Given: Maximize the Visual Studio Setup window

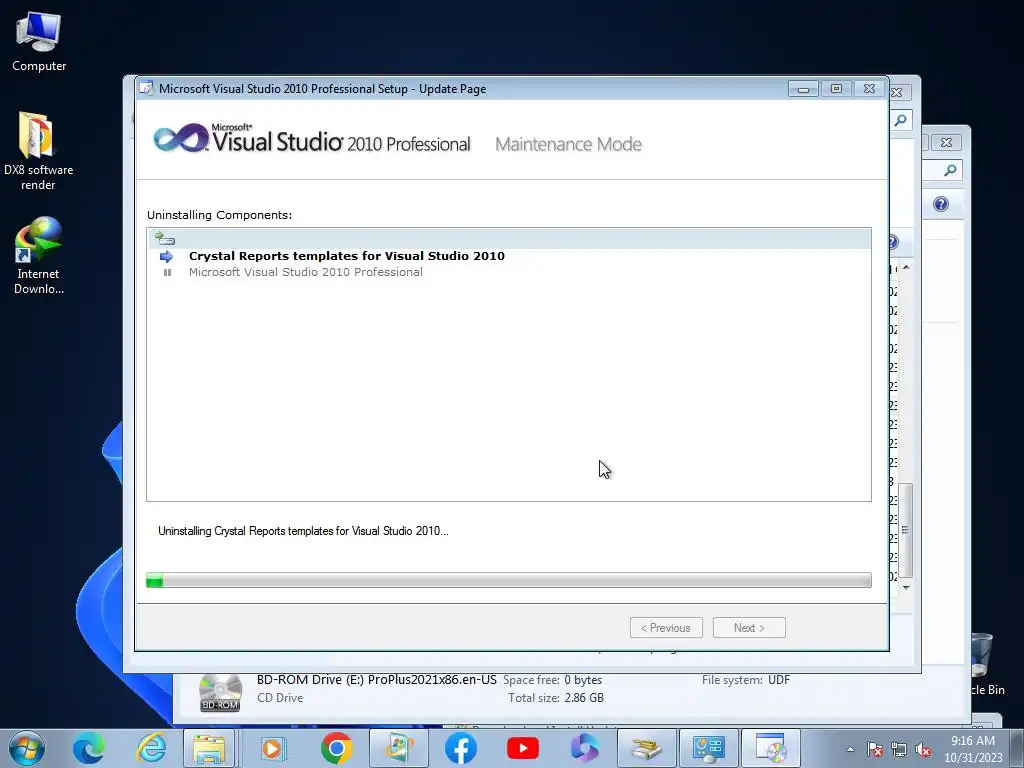Looking at the screenshot, I should tap(837, 89).
